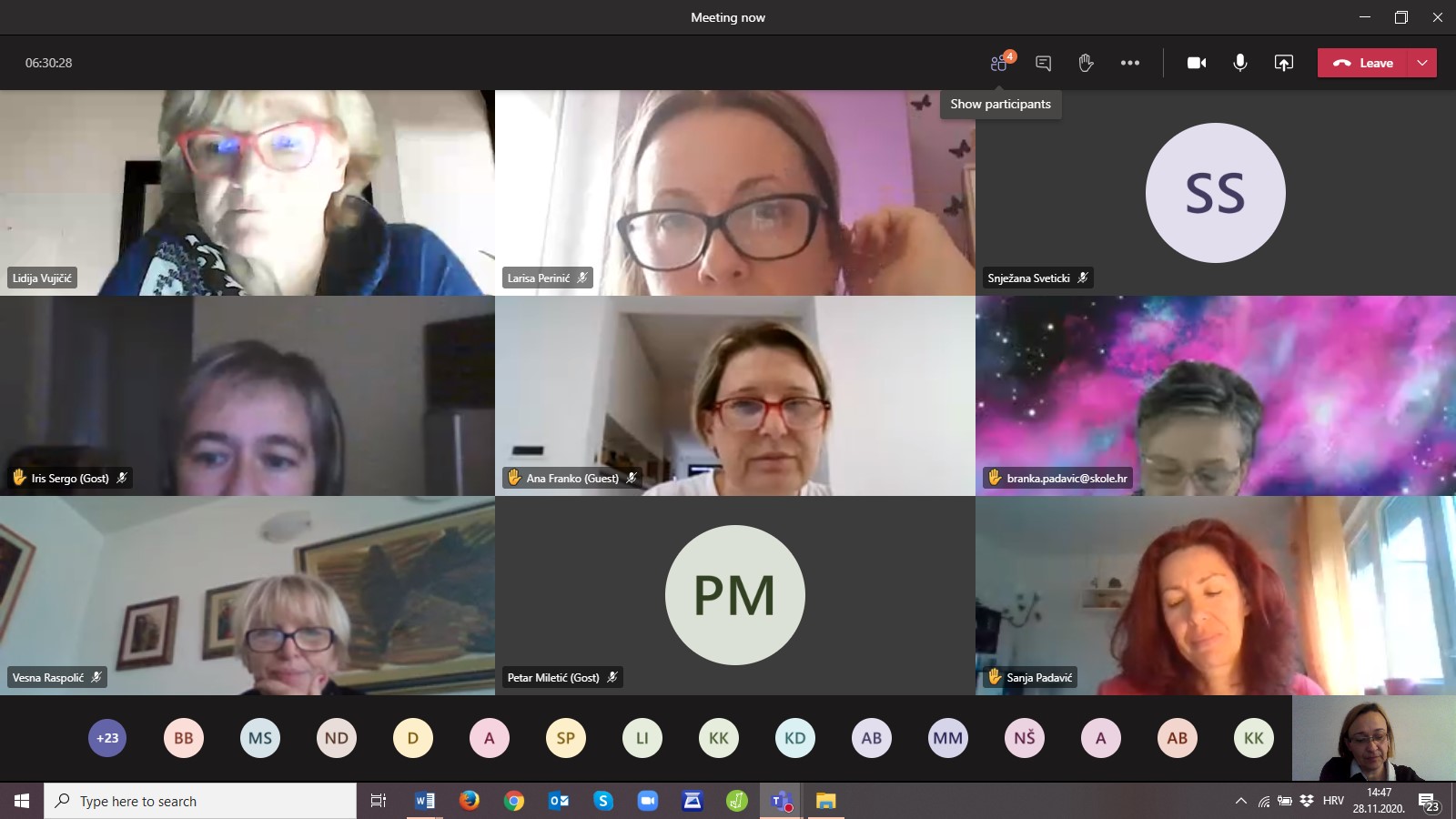Raise your hand in the meeting

(1086, 63)
